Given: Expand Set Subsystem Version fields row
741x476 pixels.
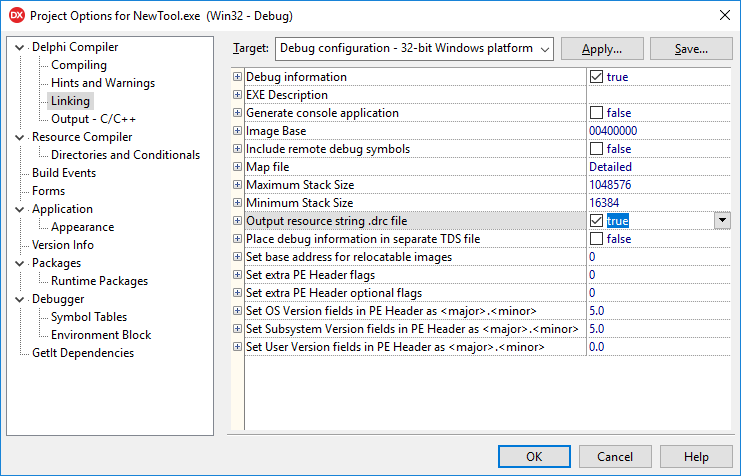Looking at the screenshot, I should [237, 329].
